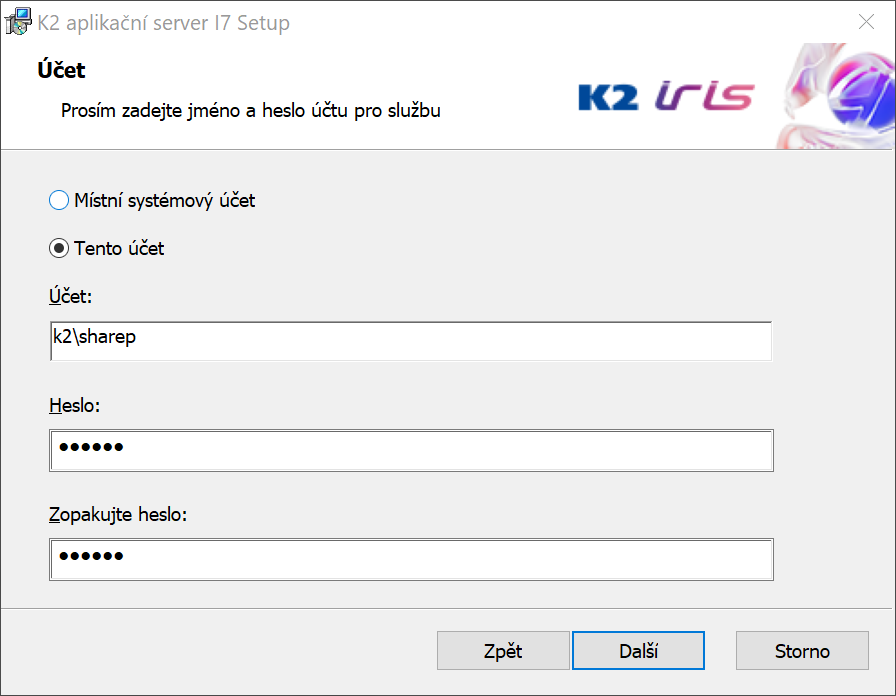Click the 'Prosím zadejte jméno a heslo' instruction text
Image resolution: width=896 pixels, height=696 pixels.
point(250,110)
